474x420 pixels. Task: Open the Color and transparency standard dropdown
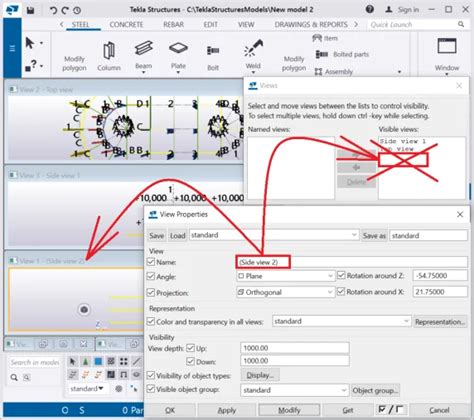pos(341,321)
